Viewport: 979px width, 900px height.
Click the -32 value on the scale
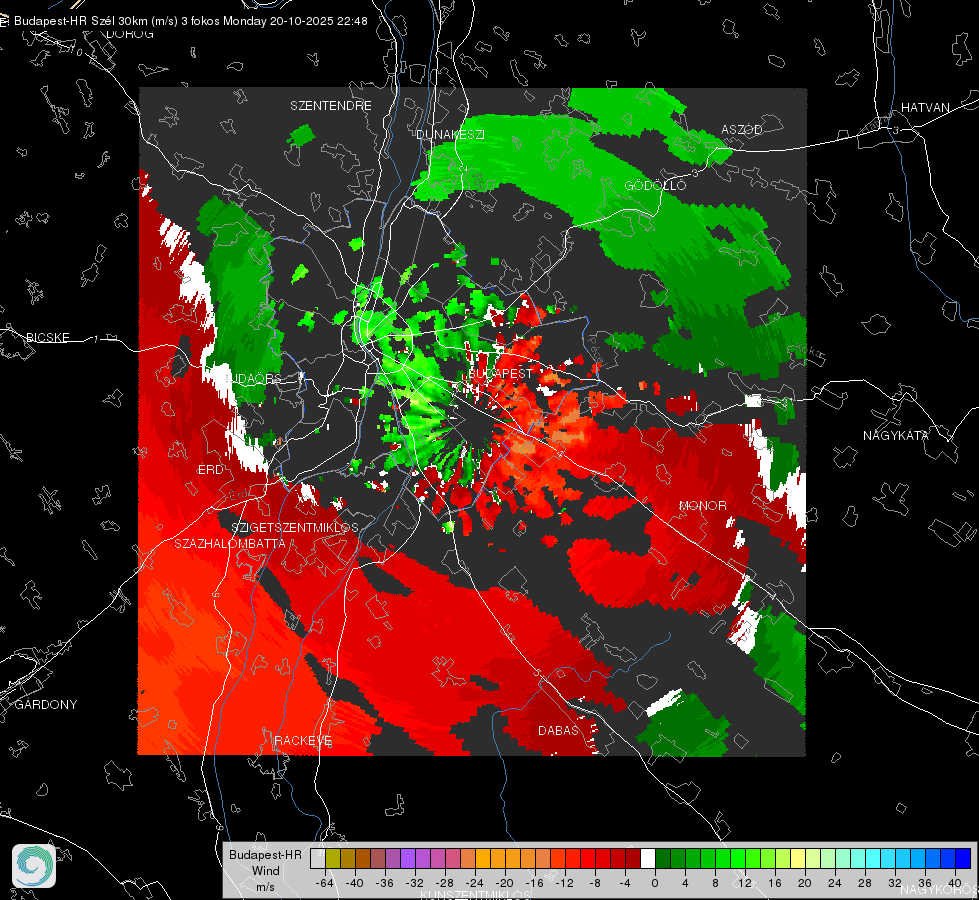click(x=415, y=883)
